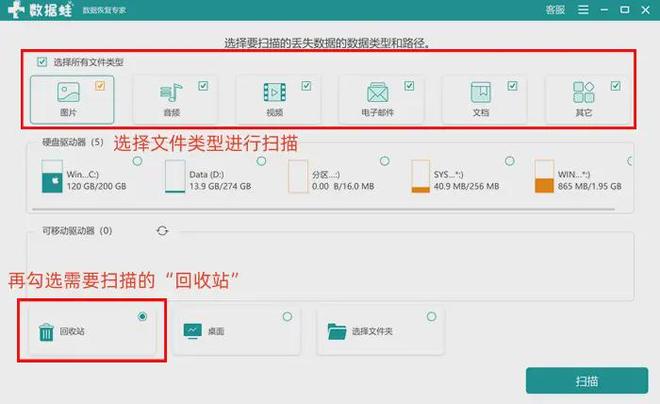Select the 回收站 radio button
This screenshot has width=660, height=404.
click(143, 316)
